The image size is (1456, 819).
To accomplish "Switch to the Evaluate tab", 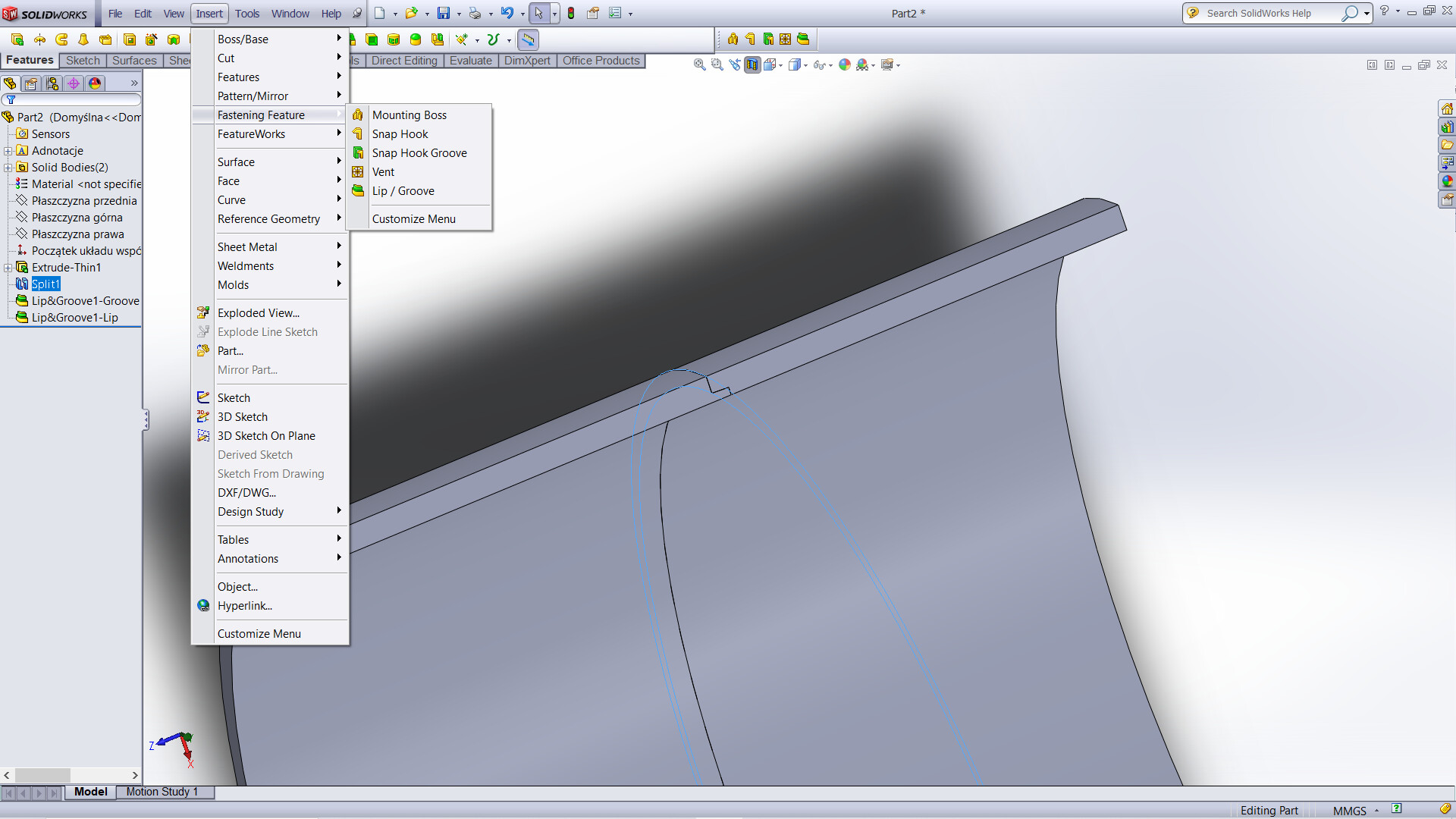I will pos(470,61).
